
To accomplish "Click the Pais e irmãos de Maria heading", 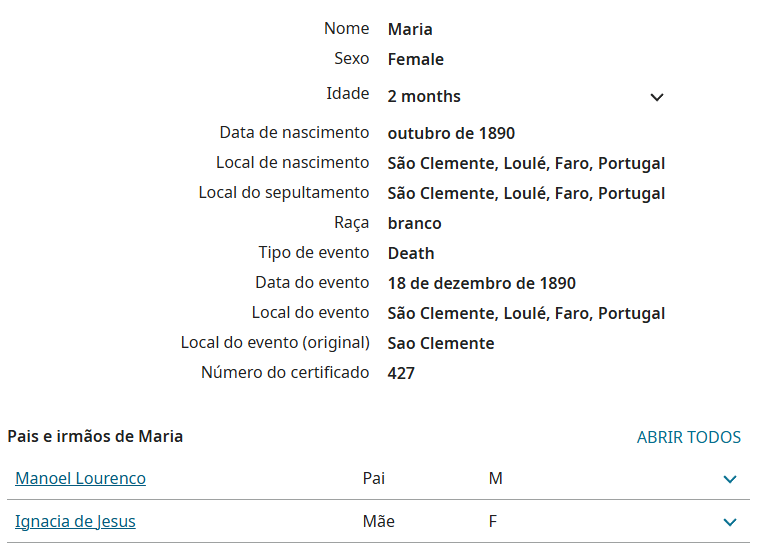I will pos(95,436).
